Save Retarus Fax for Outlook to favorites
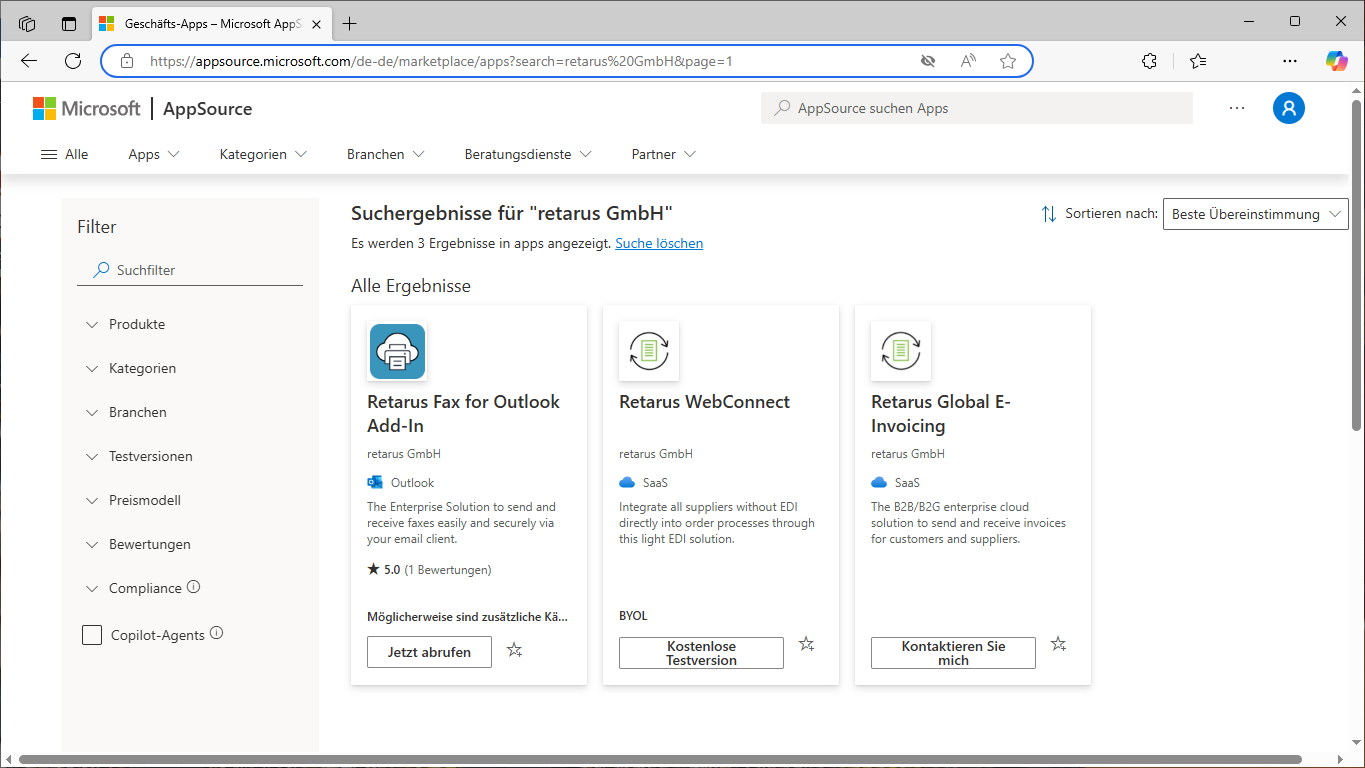Screen dimensions: 1365x768 click(x=515, y=650)
